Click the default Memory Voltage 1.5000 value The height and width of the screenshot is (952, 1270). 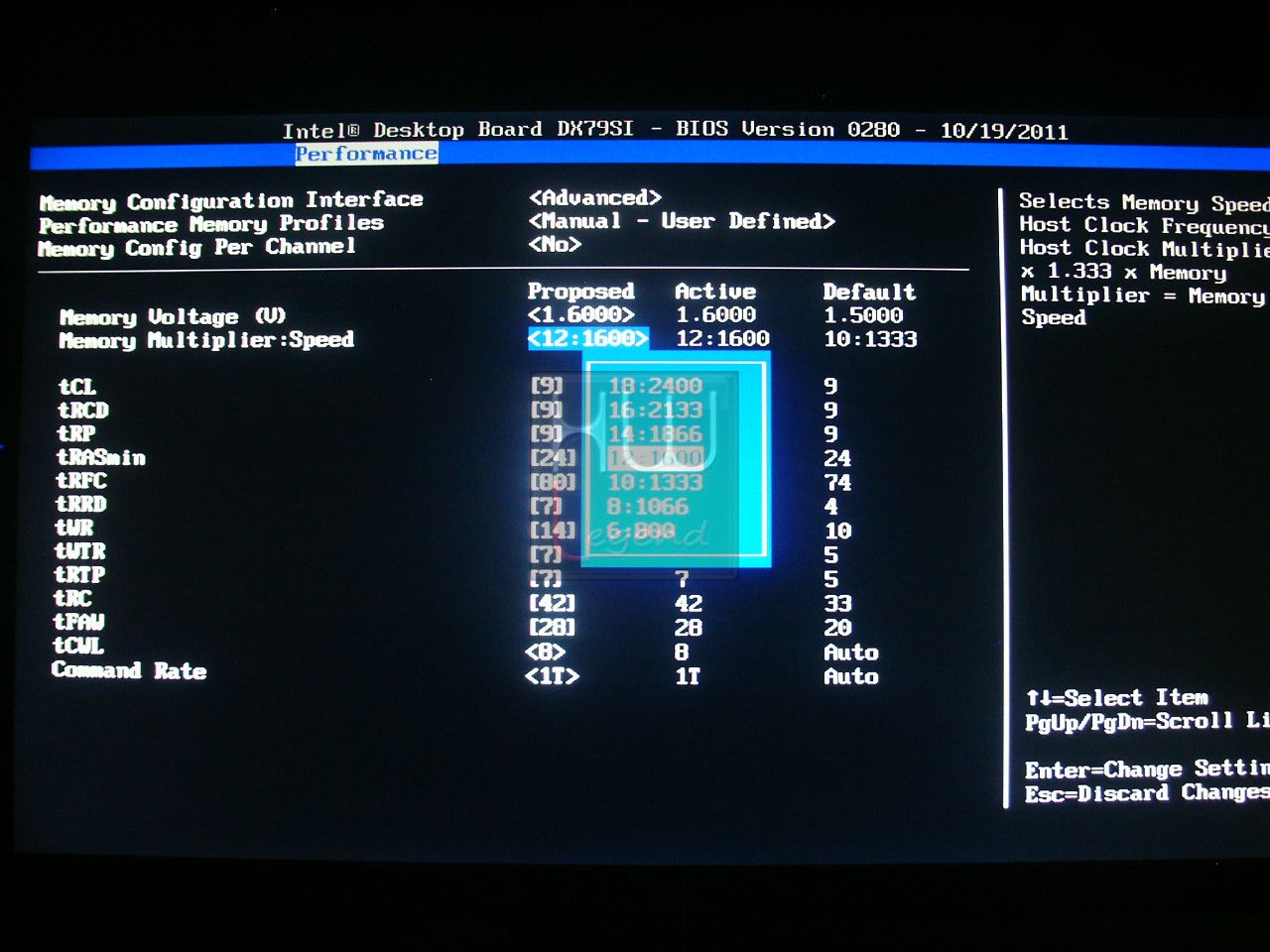pyautogui.click(x=863, y=315)
